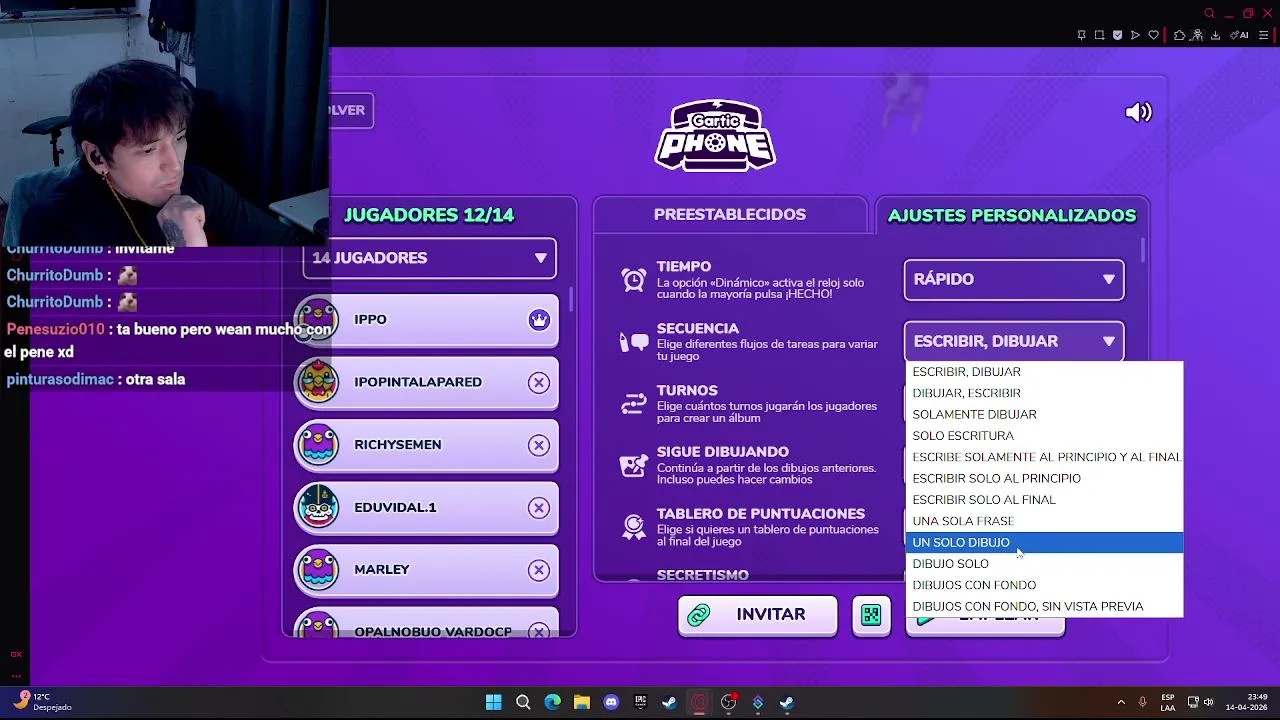The width and height of the screenshot is (1280, 720).
Task: Pick the DIBUJO SOLO option
Action: pyautogui.click(x=1044, y=564)
